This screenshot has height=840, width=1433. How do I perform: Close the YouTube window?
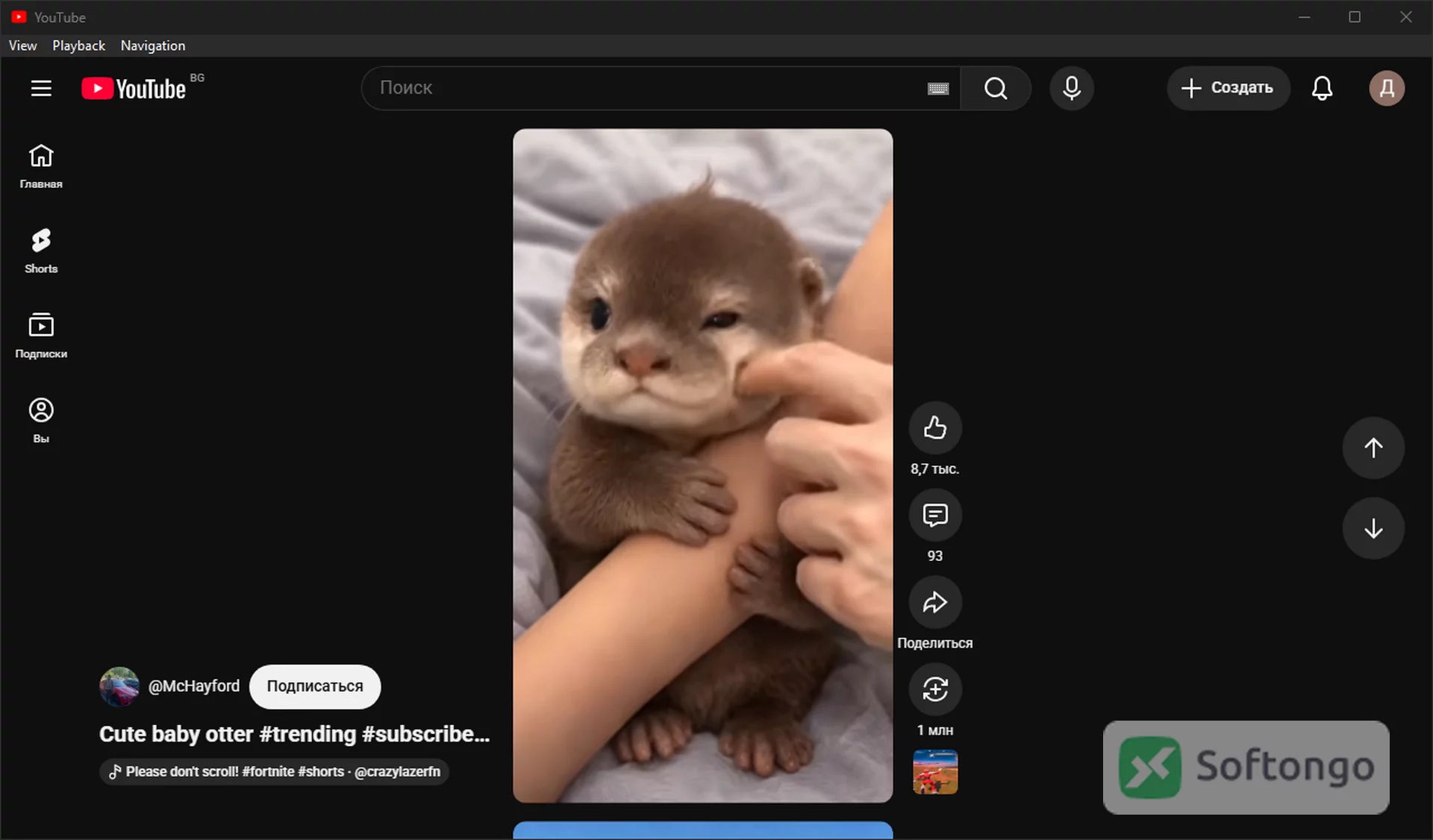[1405, 17]
